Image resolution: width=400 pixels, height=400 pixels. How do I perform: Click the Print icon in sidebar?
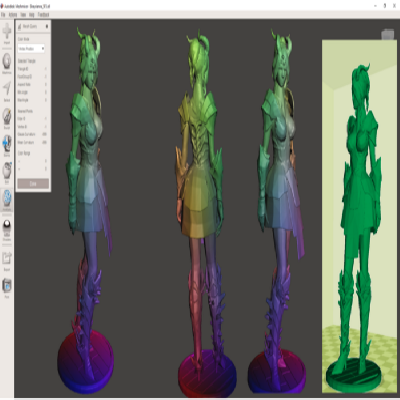click(x=7, y=288)
